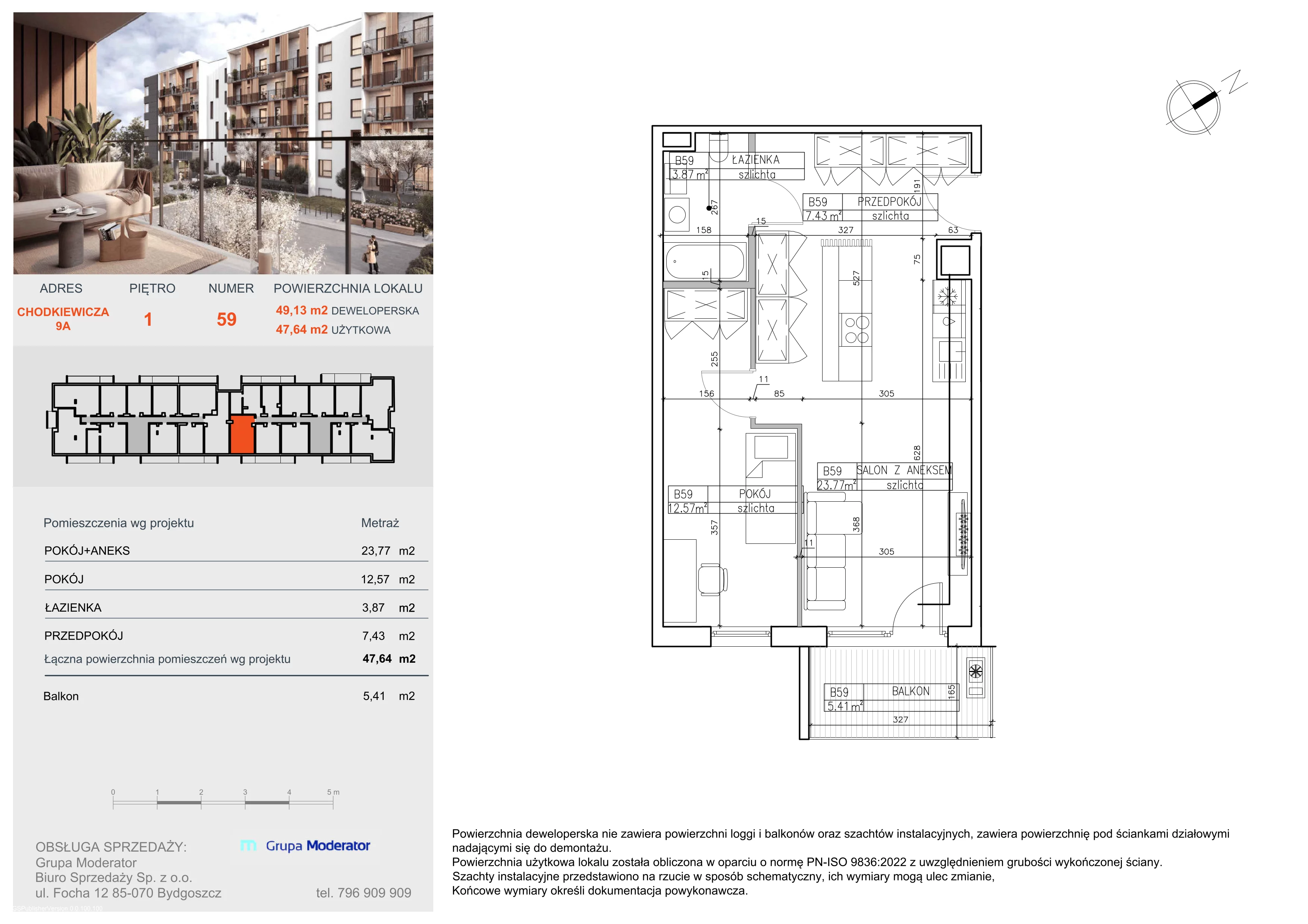Viewport: 1308px width, 924px height.
Task: Click the desk chair symbol in the room
Action: click(713, 580)
